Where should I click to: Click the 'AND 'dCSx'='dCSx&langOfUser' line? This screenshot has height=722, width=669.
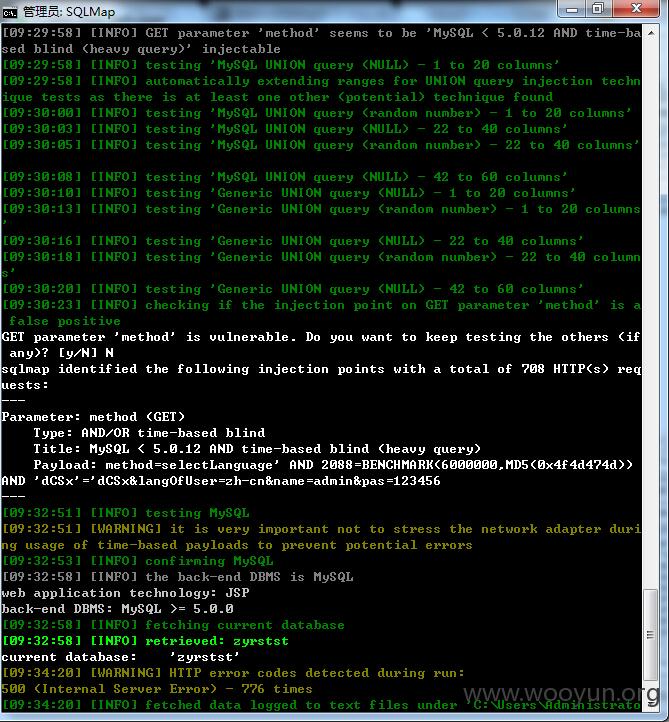pyautogui.click(x=221, y=481)
